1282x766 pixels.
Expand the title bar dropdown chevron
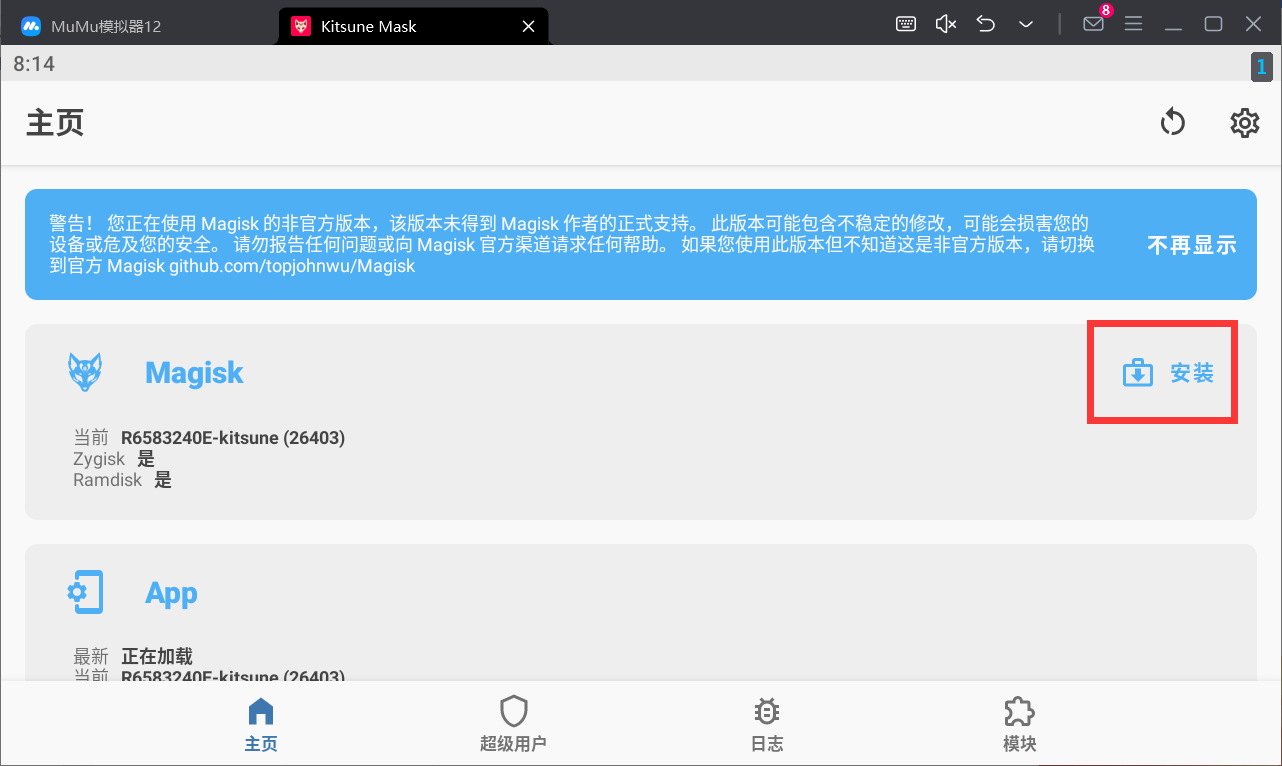(x=1026, y=24)
